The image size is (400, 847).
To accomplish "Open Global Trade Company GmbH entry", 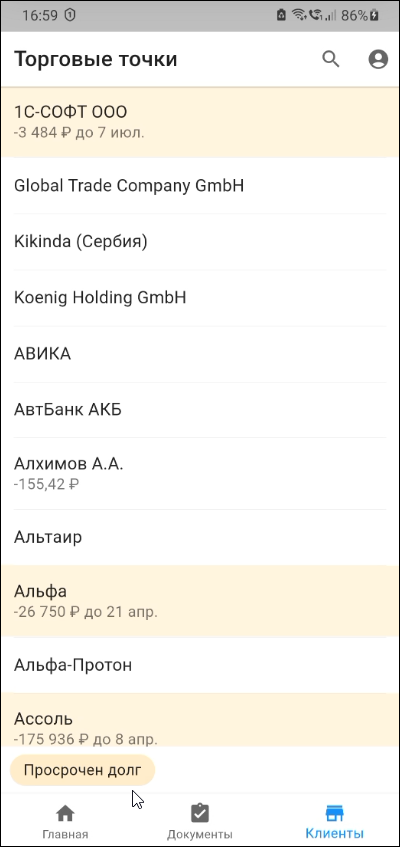I will coord(200,186).
